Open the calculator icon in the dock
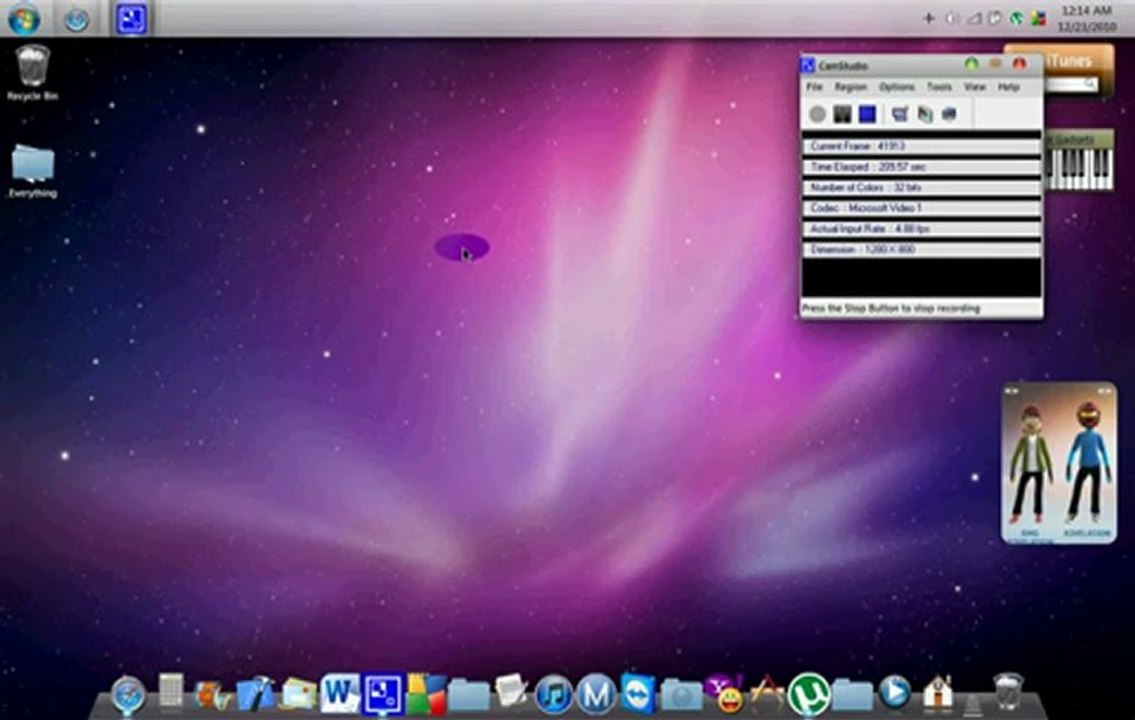Viewport: 1135px width, 720px height. pyautogui.click(x=171, y=692)
